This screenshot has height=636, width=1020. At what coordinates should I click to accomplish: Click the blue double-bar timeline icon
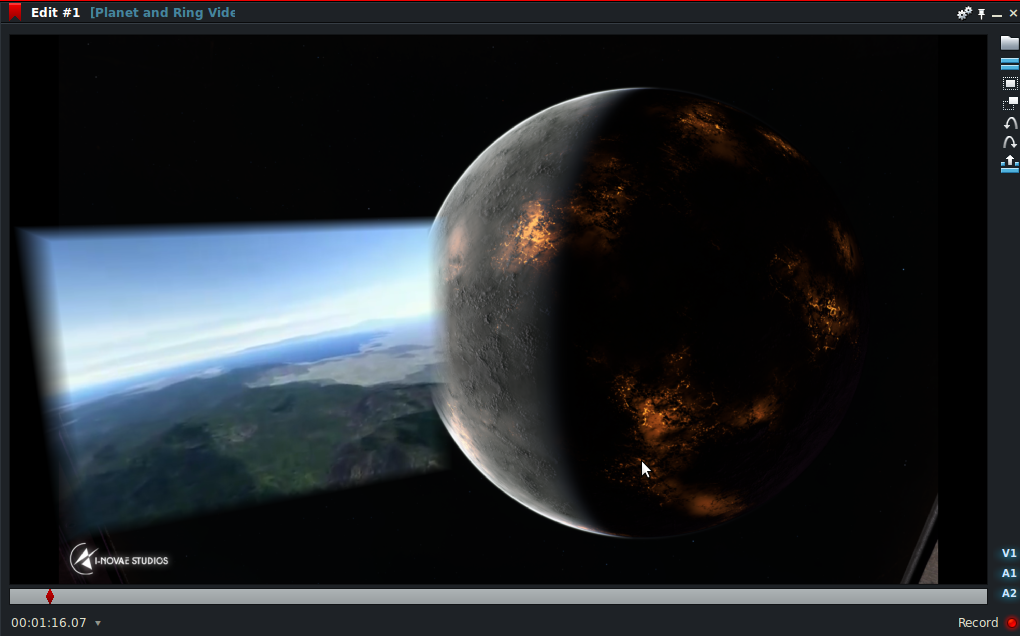(x=1009, y=63)
